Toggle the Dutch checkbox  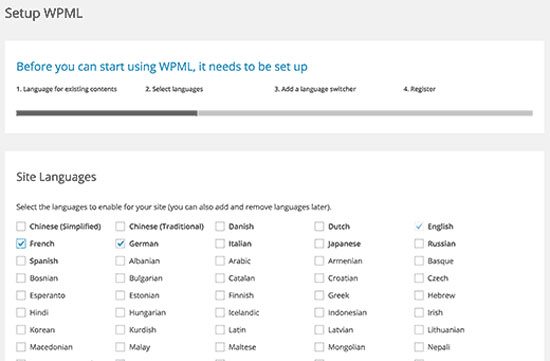point(319,226)
